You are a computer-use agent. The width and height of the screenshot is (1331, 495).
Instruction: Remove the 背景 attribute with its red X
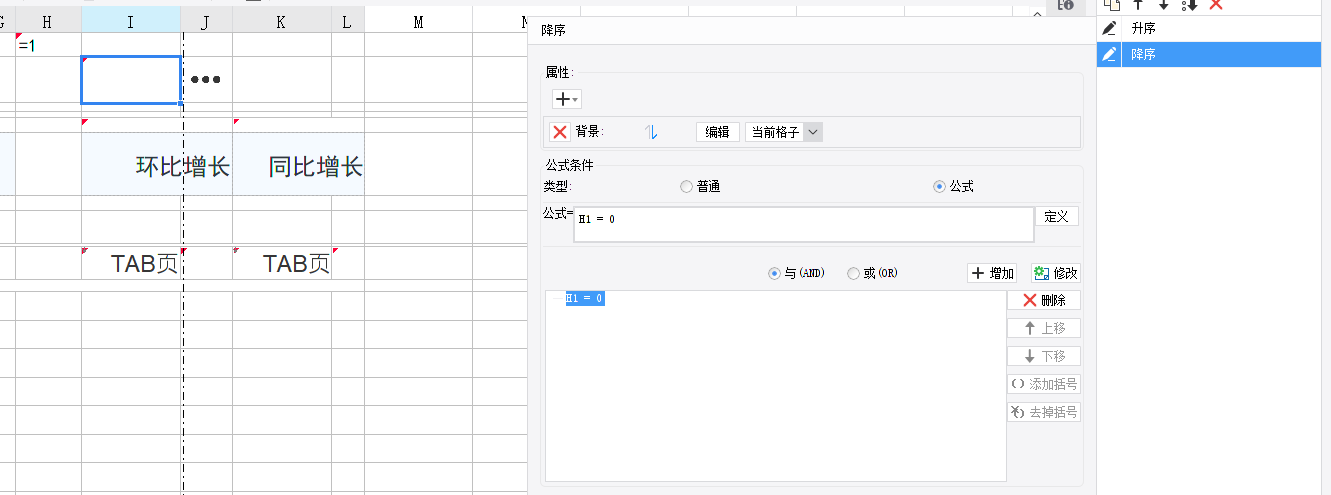tap(560, 132)
